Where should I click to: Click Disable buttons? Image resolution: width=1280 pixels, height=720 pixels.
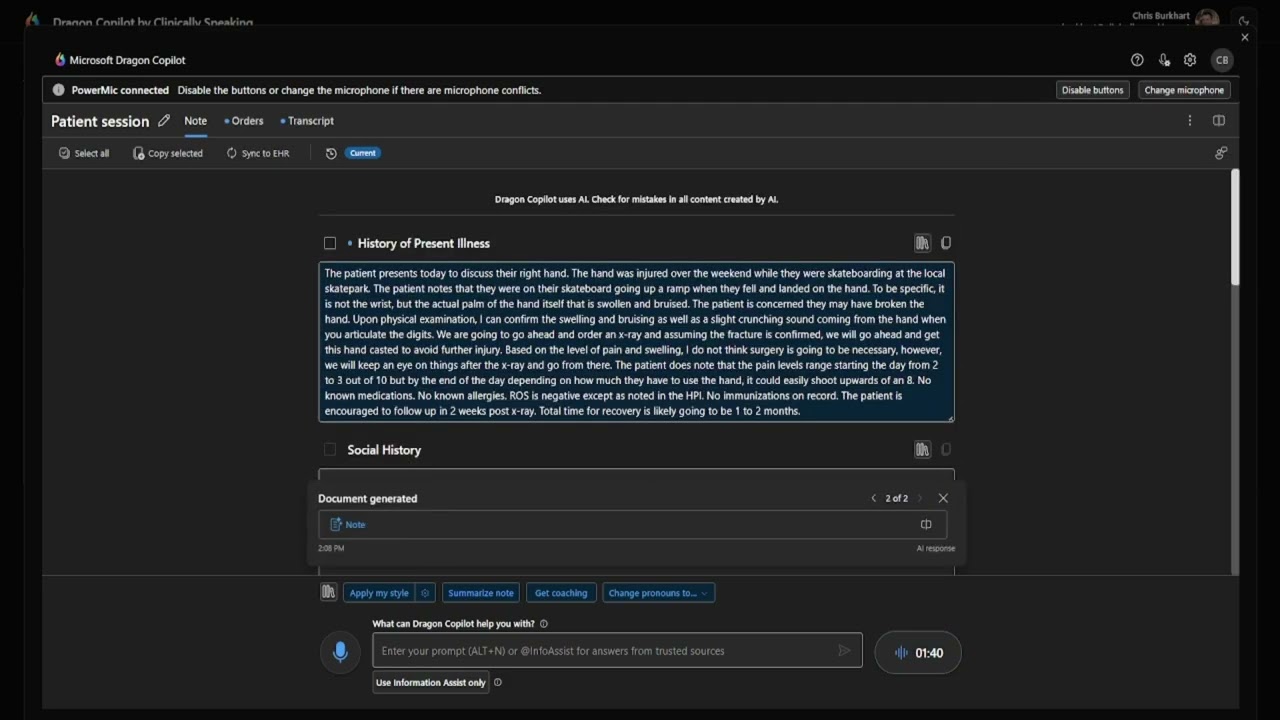click(x=1092, y=90)
